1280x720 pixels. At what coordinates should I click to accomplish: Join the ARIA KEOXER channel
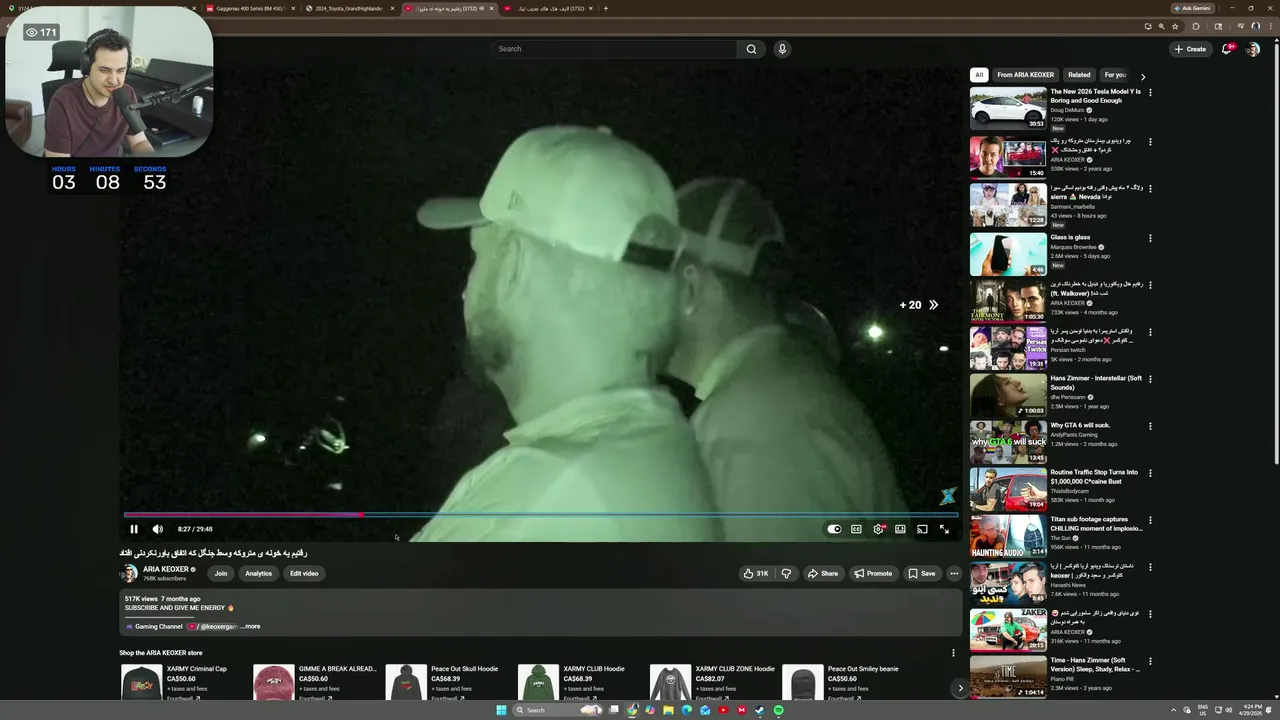(x=221, y=573)
